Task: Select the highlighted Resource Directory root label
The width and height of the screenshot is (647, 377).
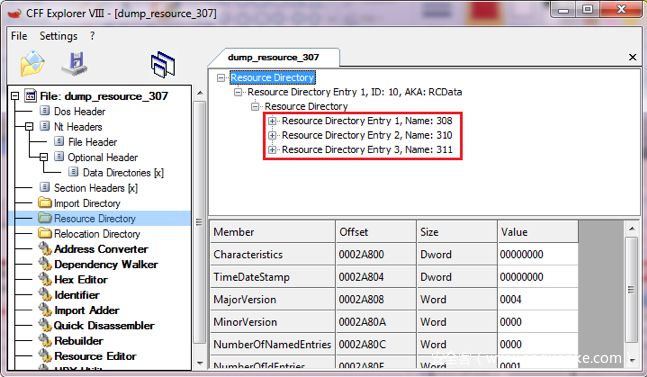Action: point(272,78)
